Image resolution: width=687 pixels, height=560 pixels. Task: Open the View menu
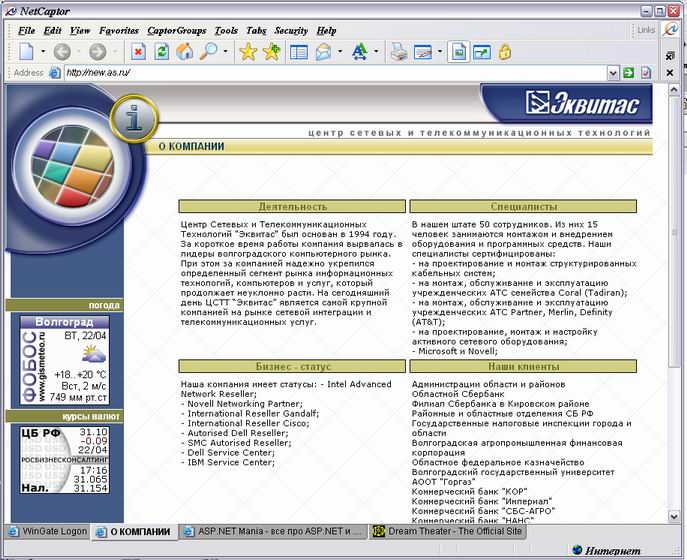pos(80,31)
